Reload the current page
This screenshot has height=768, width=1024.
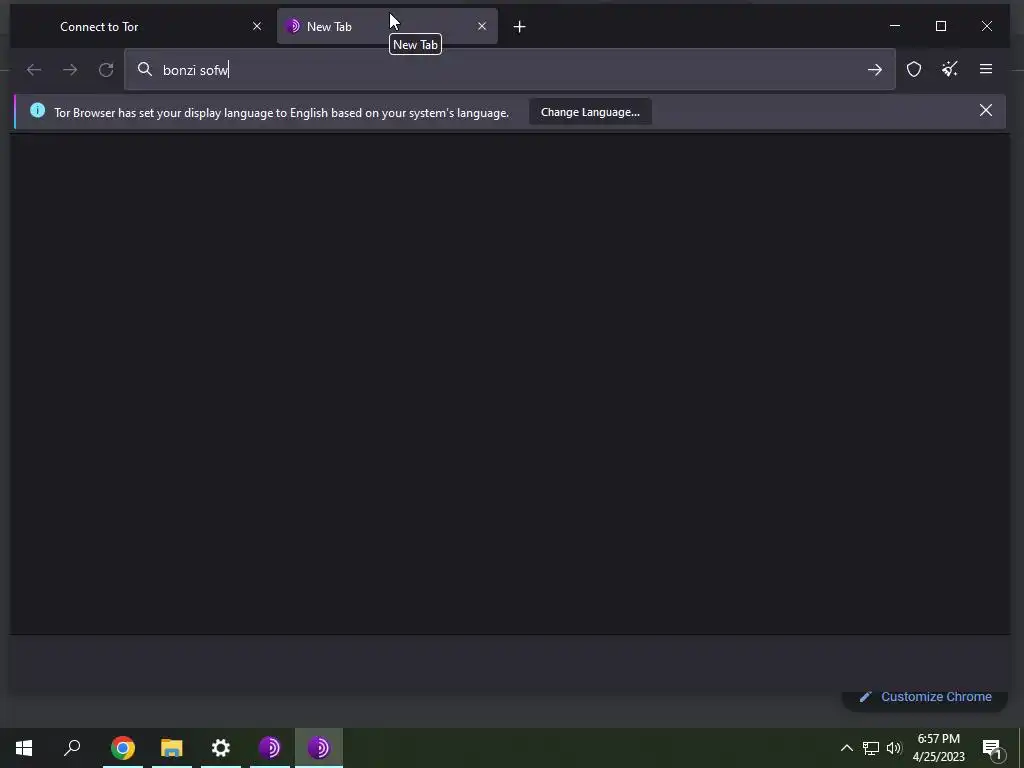tap(106, 69)
